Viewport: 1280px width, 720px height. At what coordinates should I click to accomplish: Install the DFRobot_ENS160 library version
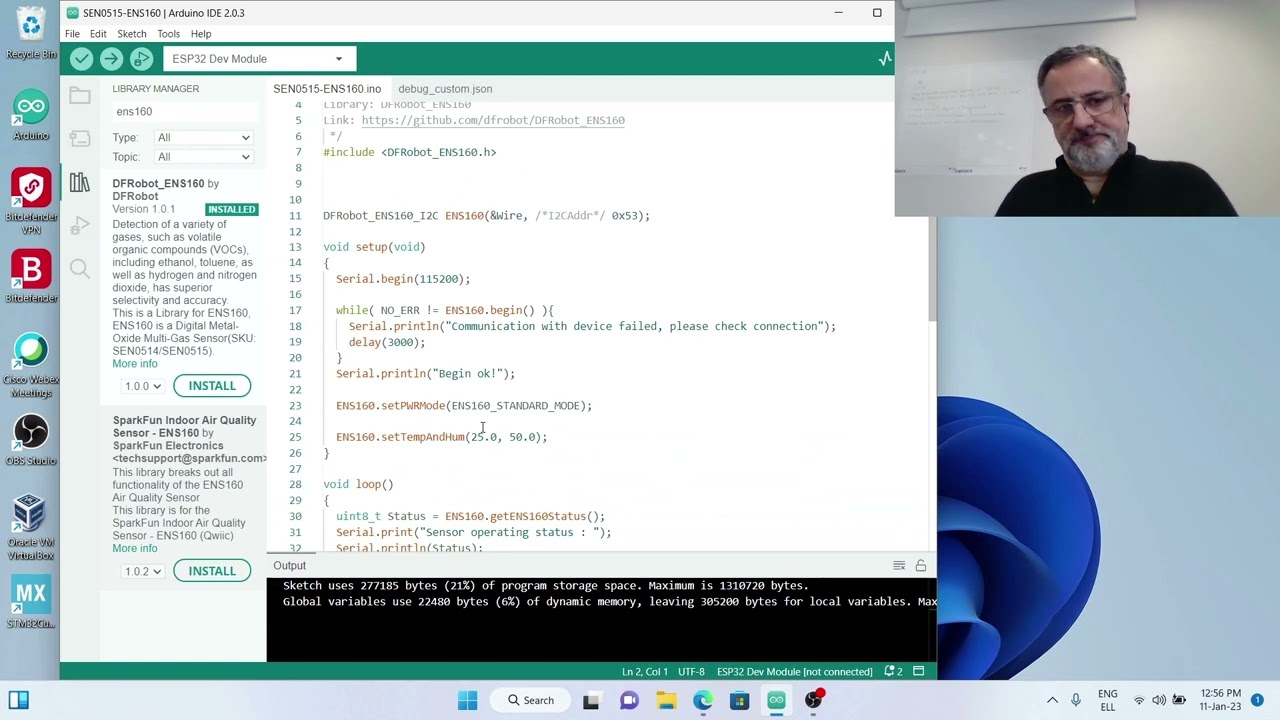[x=212, y=386]
